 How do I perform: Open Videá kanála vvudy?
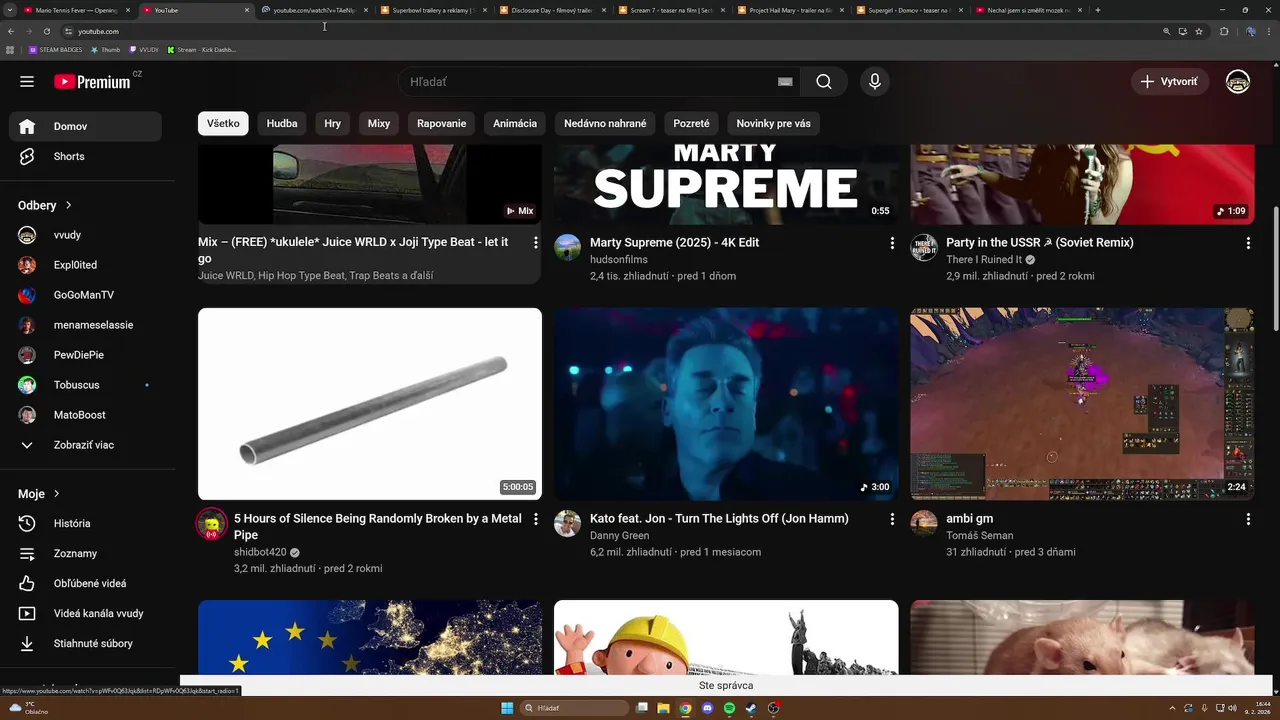pos(85,613)
